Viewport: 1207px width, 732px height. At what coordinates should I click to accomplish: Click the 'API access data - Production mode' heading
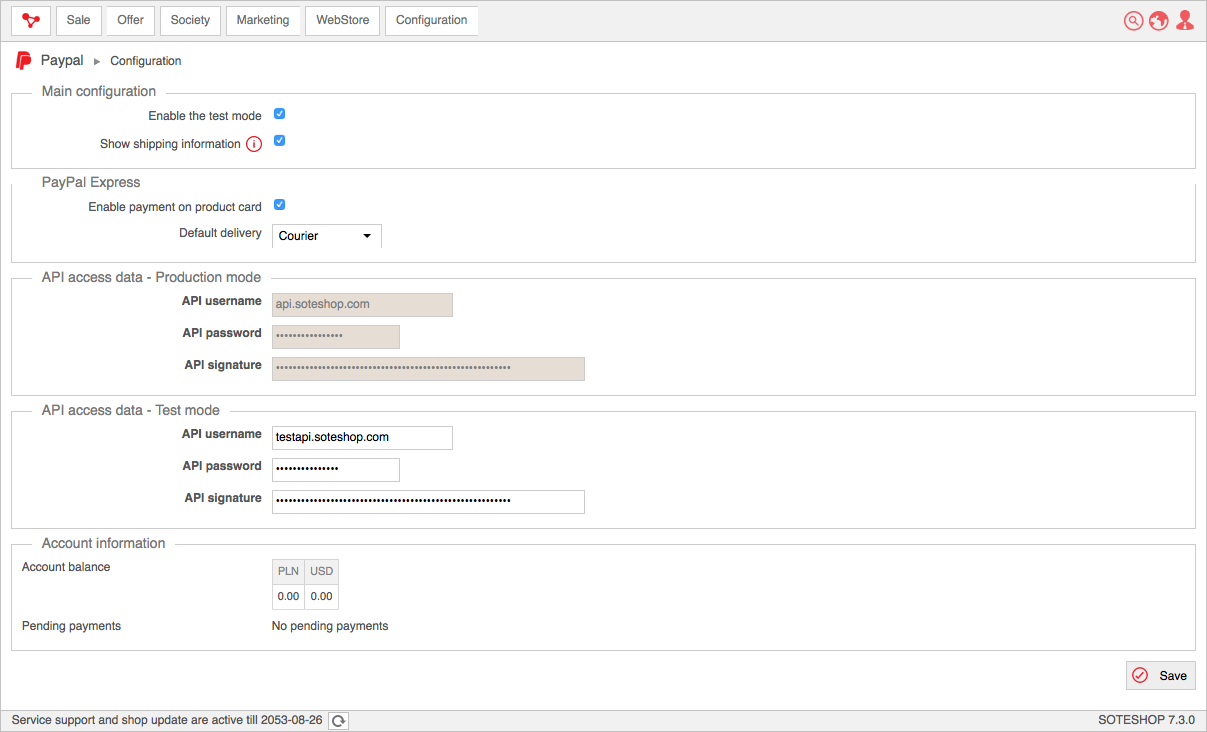pyautogui.click(x=151, y=278)
